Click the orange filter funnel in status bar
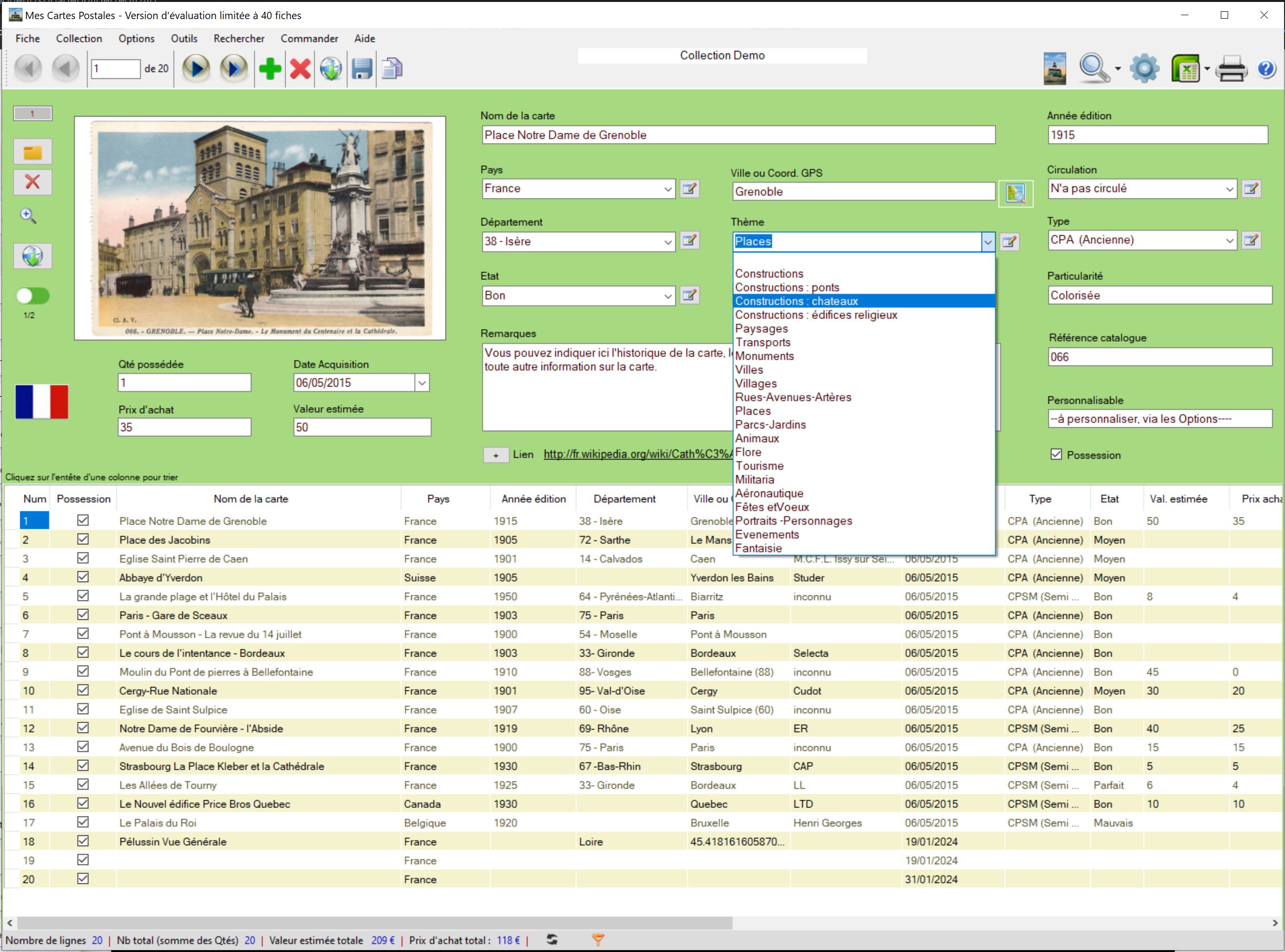Image resolution: width=1285 pixels, height=952 pixels. (598, 940)
